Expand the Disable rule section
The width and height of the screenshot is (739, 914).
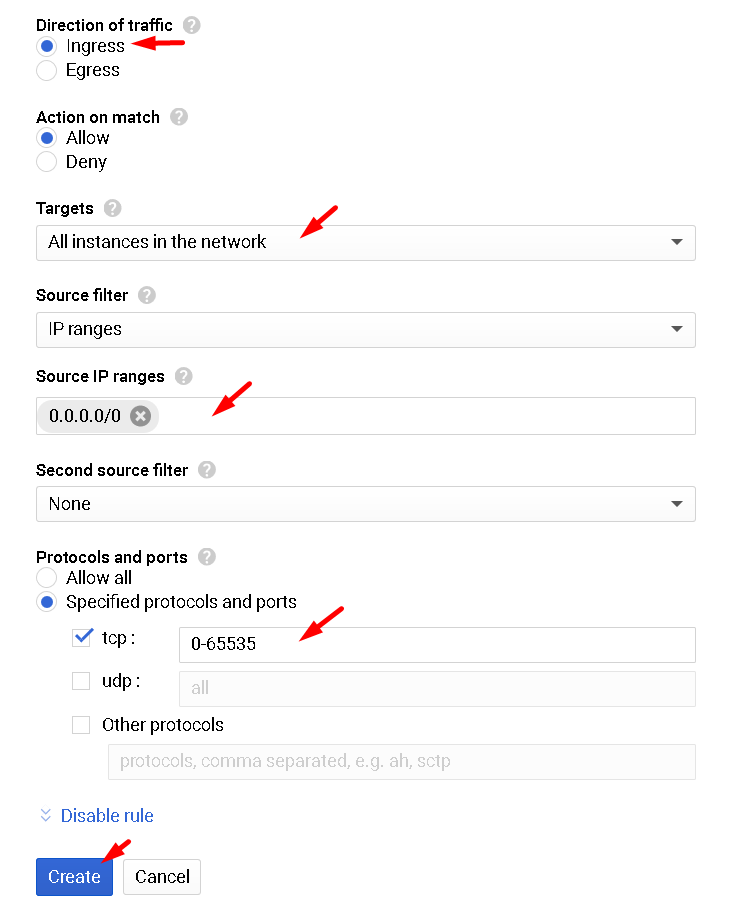(97, 816)
